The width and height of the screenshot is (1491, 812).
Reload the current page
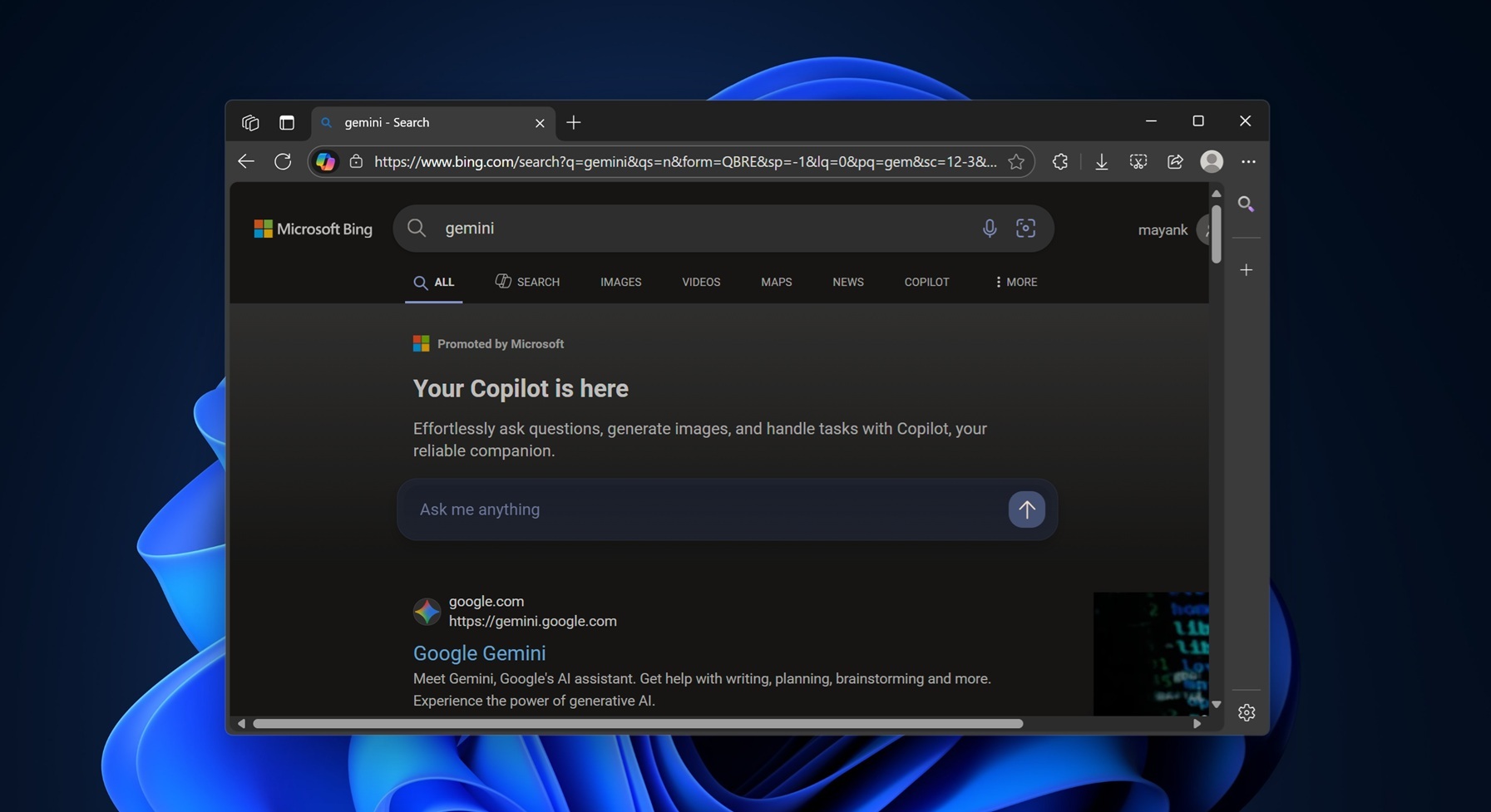pos(283,161)
